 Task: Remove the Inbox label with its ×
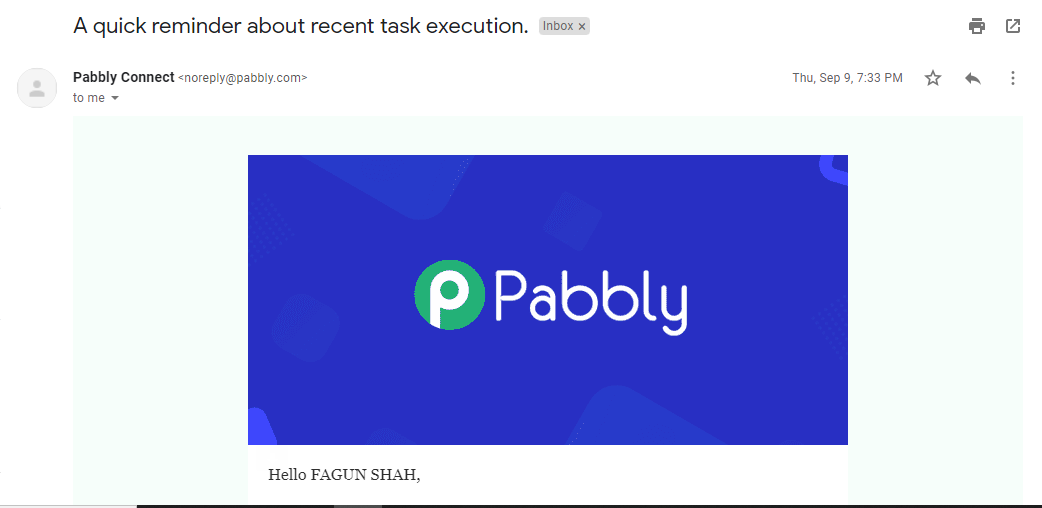coord(581,27)
